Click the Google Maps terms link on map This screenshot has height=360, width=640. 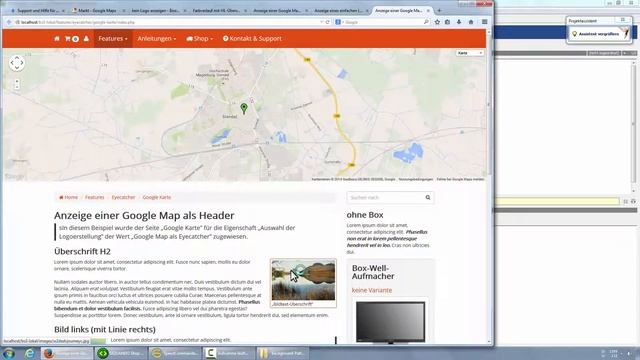(416, 179)
